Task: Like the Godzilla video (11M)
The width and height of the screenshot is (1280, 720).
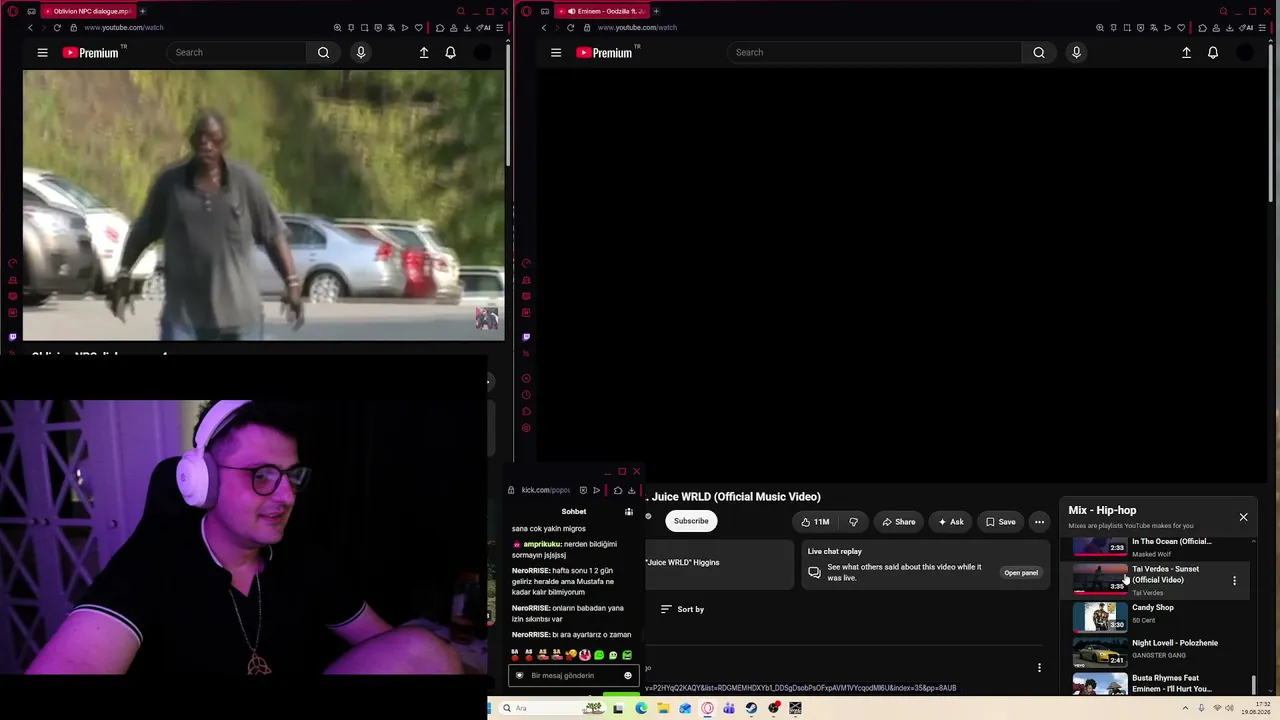Action: pyautogui.click(x=816, y=522)
